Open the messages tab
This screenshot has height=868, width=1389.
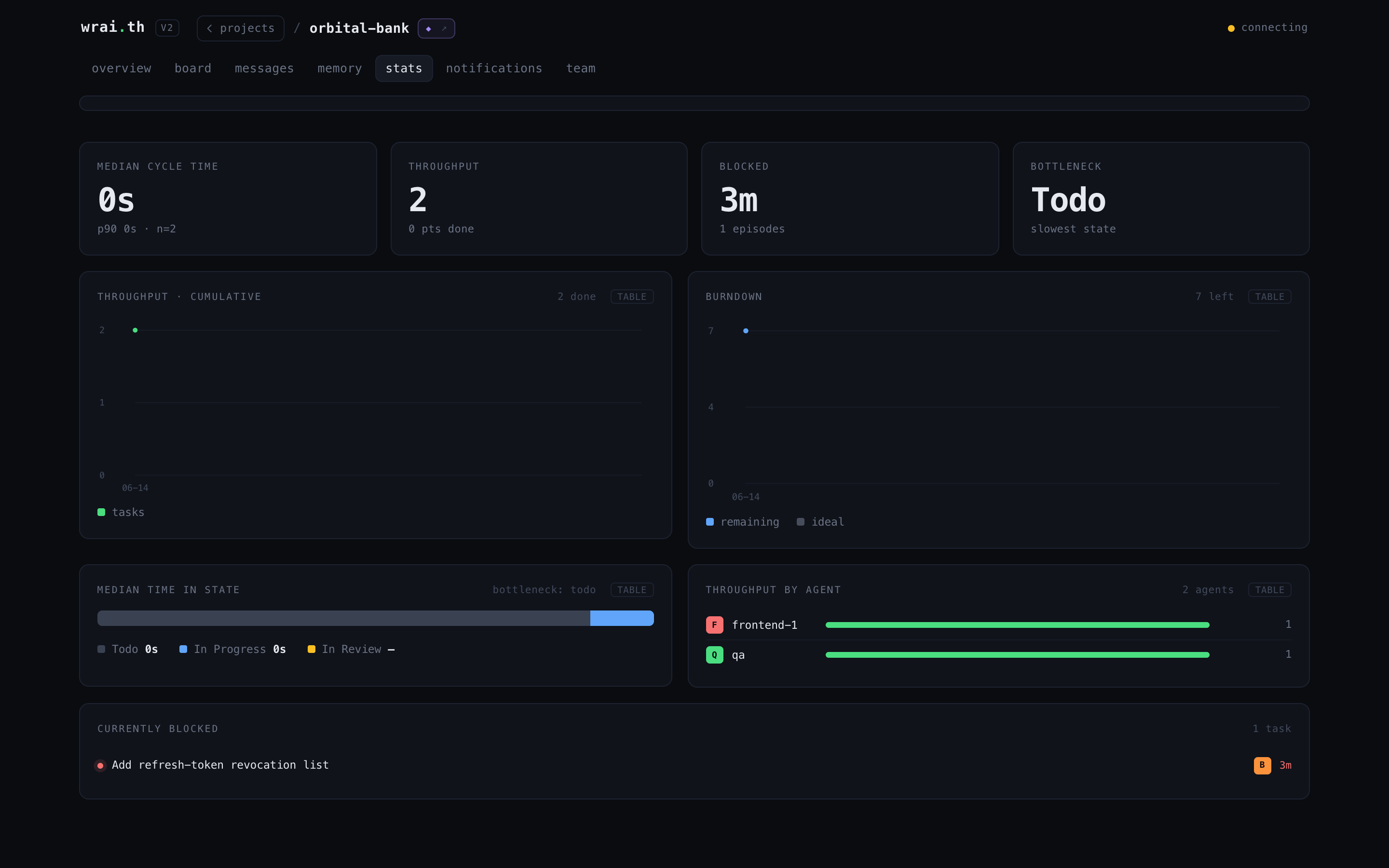pos(264,68)
